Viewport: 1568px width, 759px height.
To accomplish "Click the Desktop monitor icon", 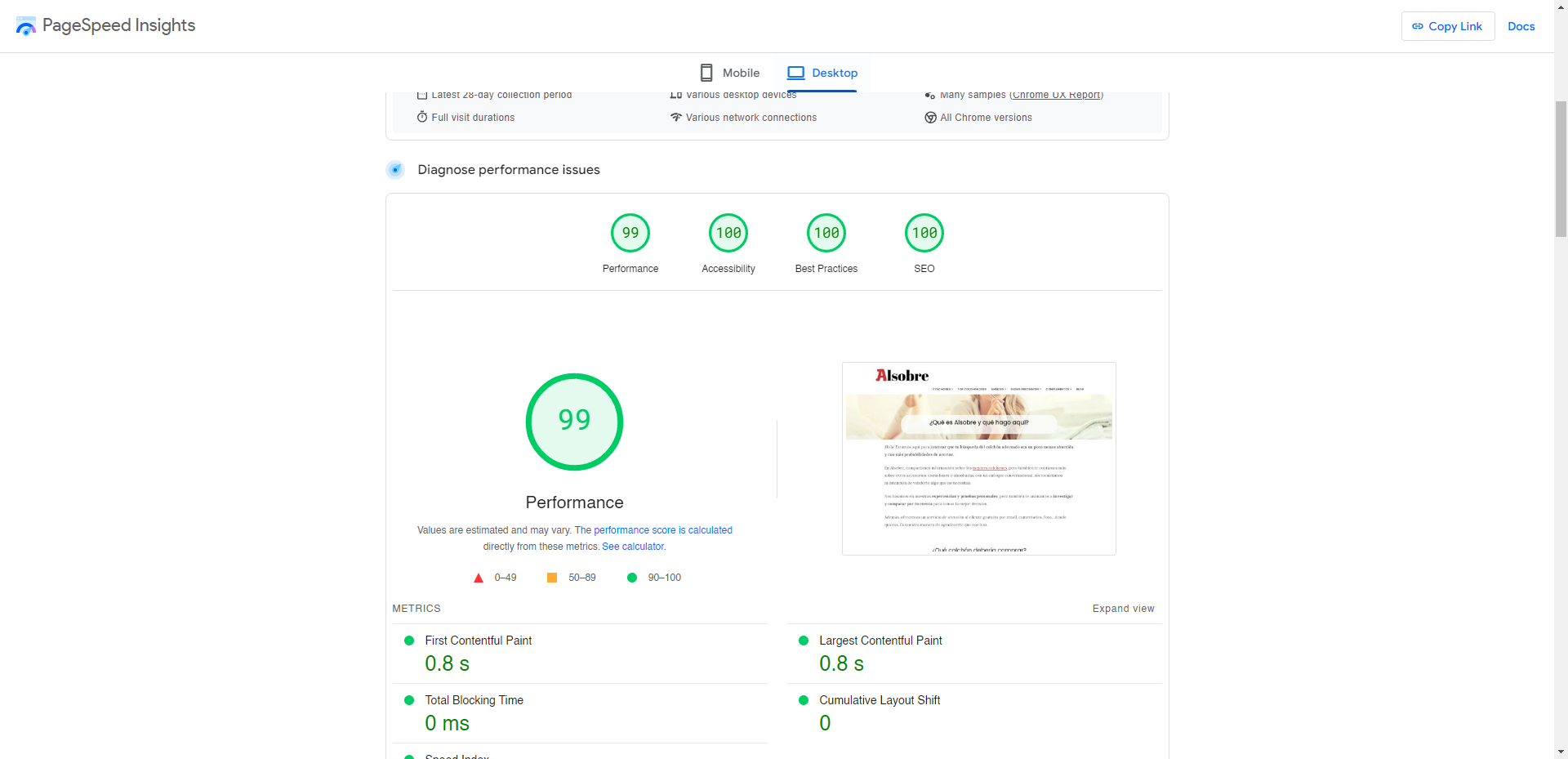I will tap(795, 73).
